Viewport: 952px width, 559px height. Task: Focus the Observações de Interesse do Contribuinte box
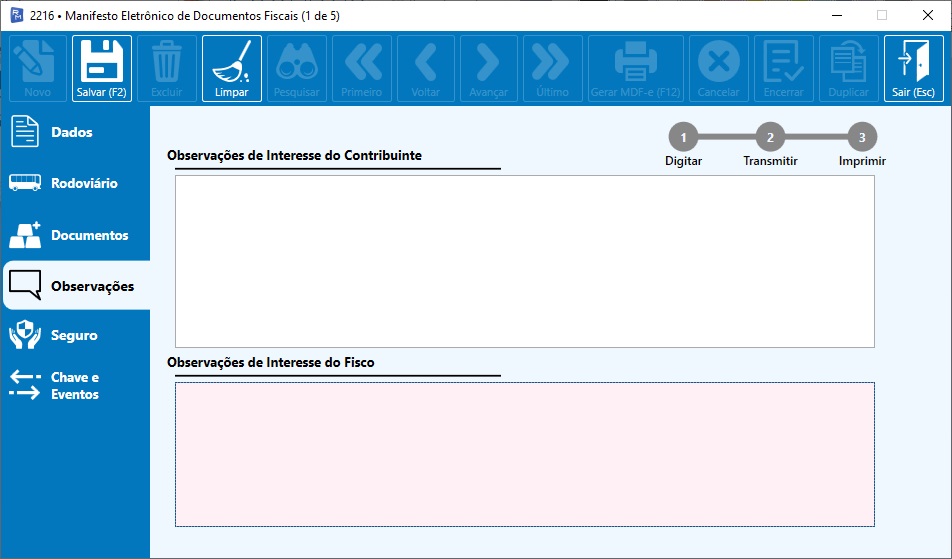coord(525,262)
